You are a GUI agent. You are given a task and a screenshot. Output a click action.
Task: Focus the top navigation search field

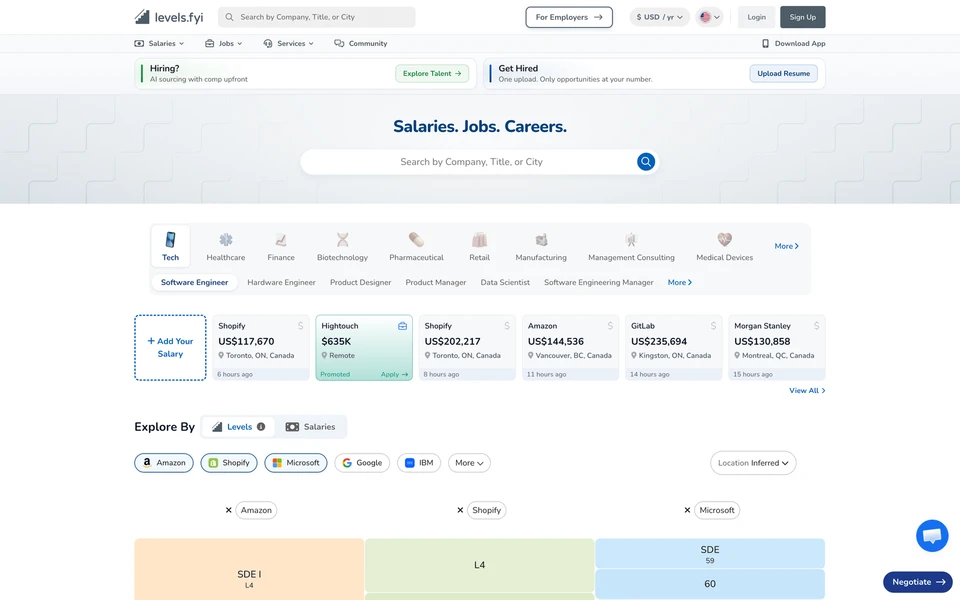[x=317, y=17]
